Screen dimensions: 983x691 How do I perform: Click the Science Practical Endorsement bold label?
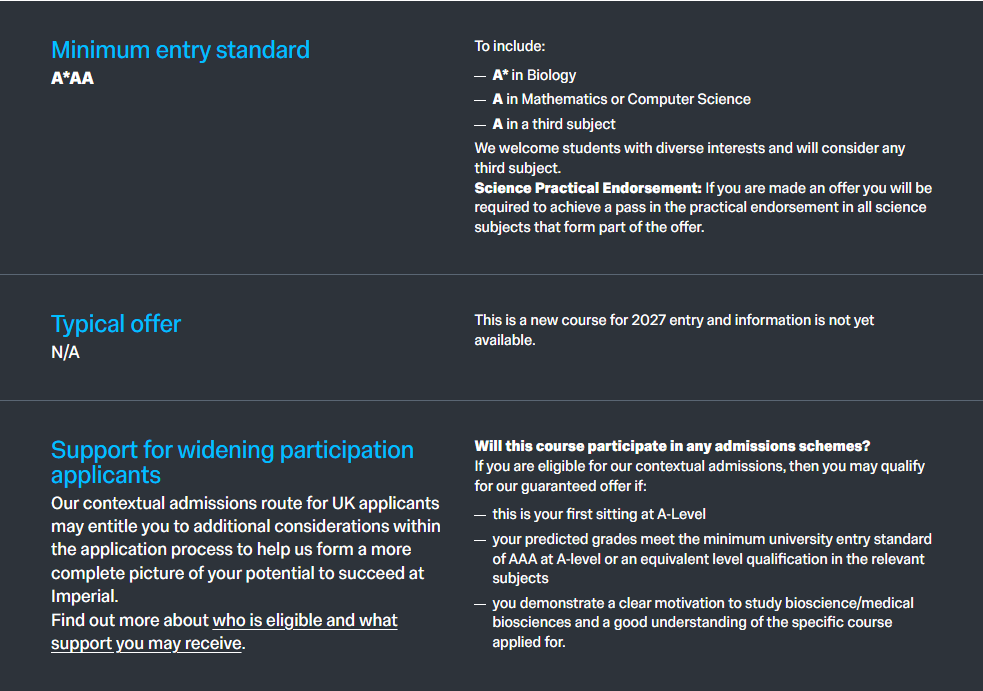[x=588, y=188]
